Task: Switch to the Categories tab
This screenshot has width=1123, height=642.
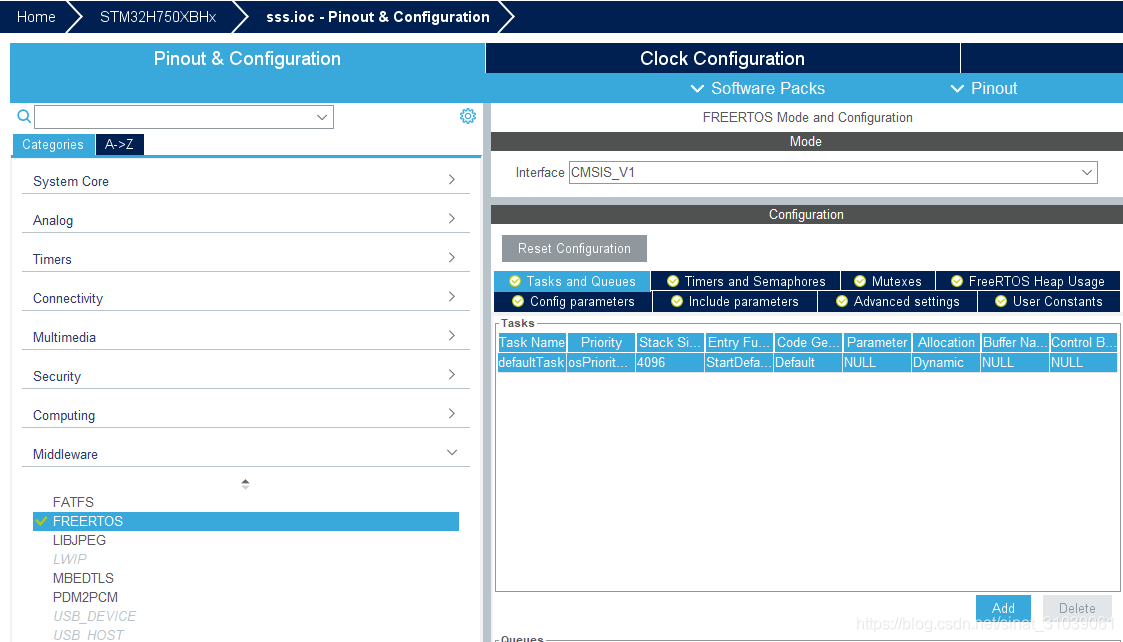Action: coord(53,145)
